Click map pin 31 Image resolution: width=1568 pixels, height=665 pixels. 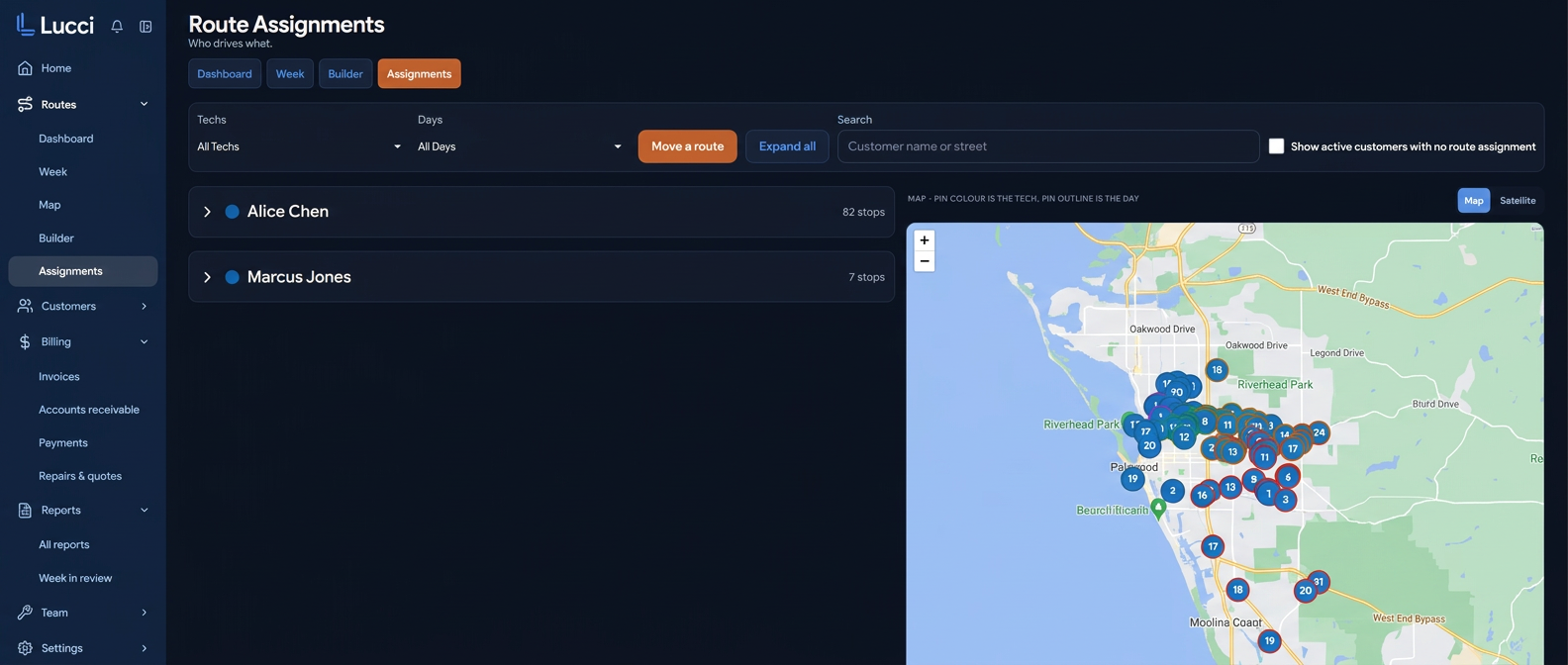(1319, 581)
